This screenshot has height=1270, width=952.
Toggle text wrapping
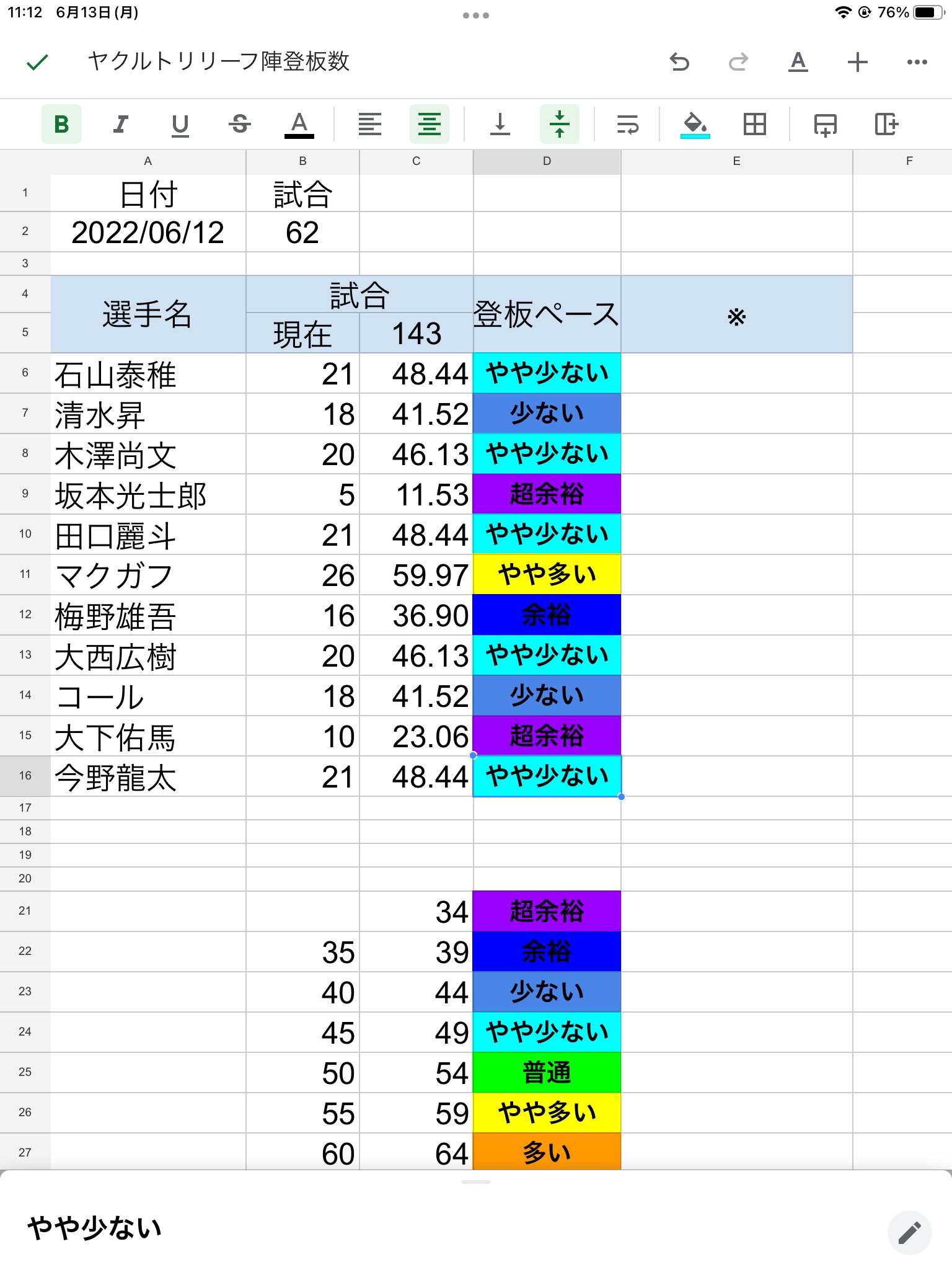pyautogui.click(x=628, y=124)
